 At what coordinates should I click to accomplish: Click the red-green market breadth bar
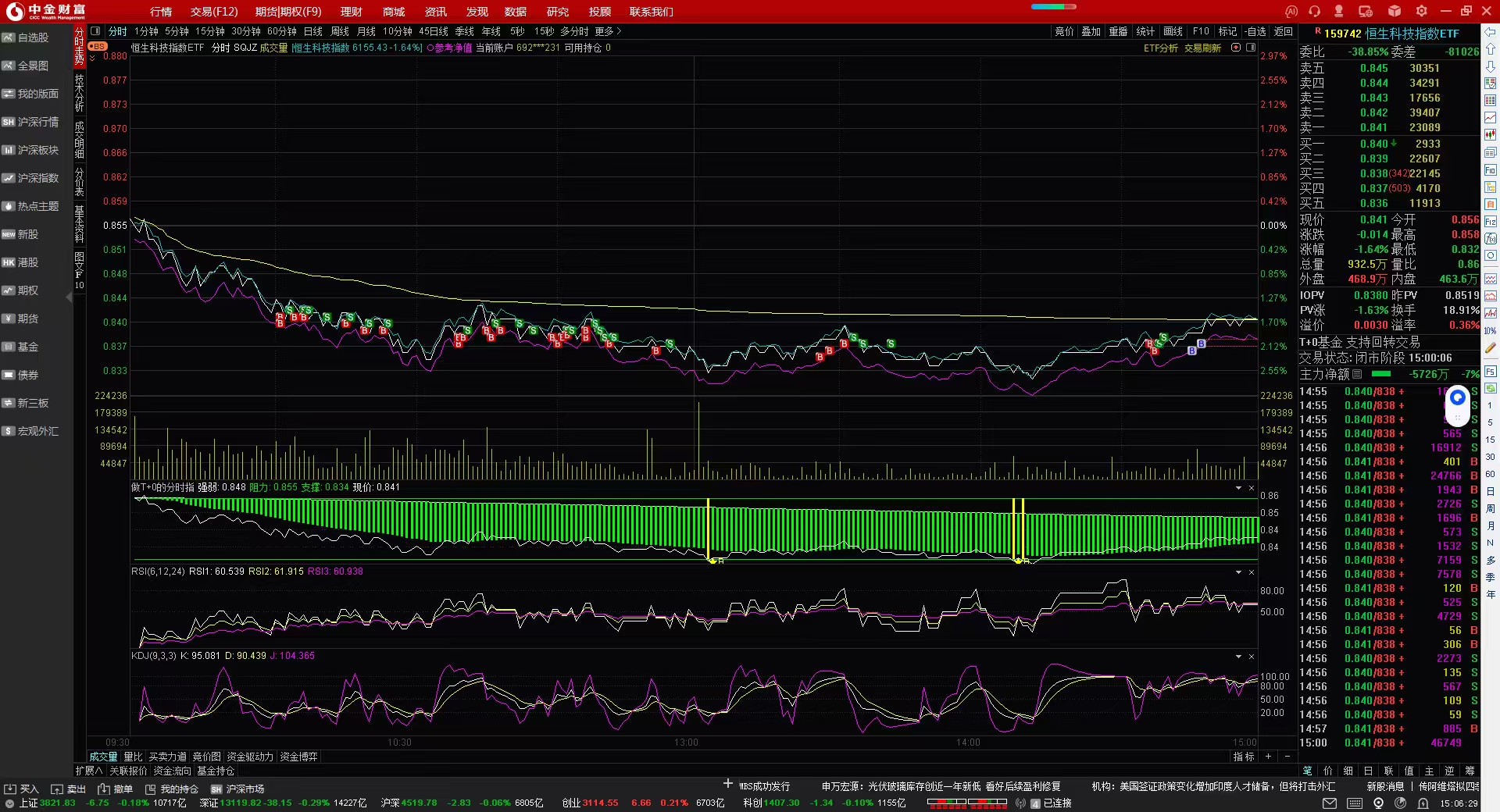point(967,803)
